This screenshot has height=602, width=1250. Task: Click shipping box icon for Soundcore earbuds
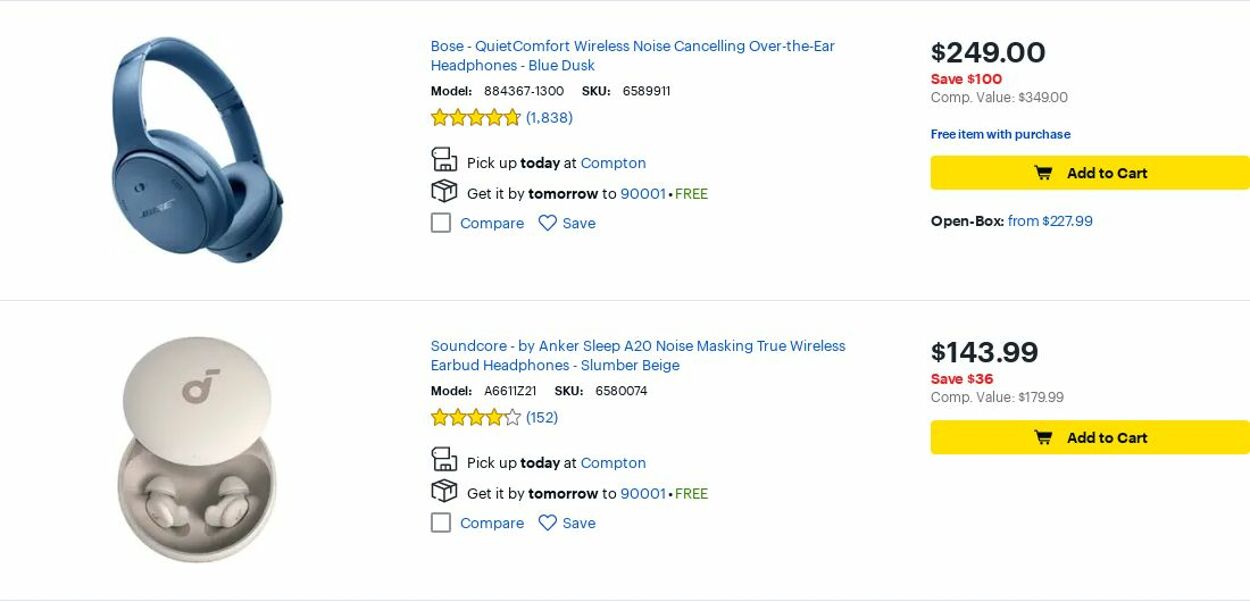coord(444,492)
